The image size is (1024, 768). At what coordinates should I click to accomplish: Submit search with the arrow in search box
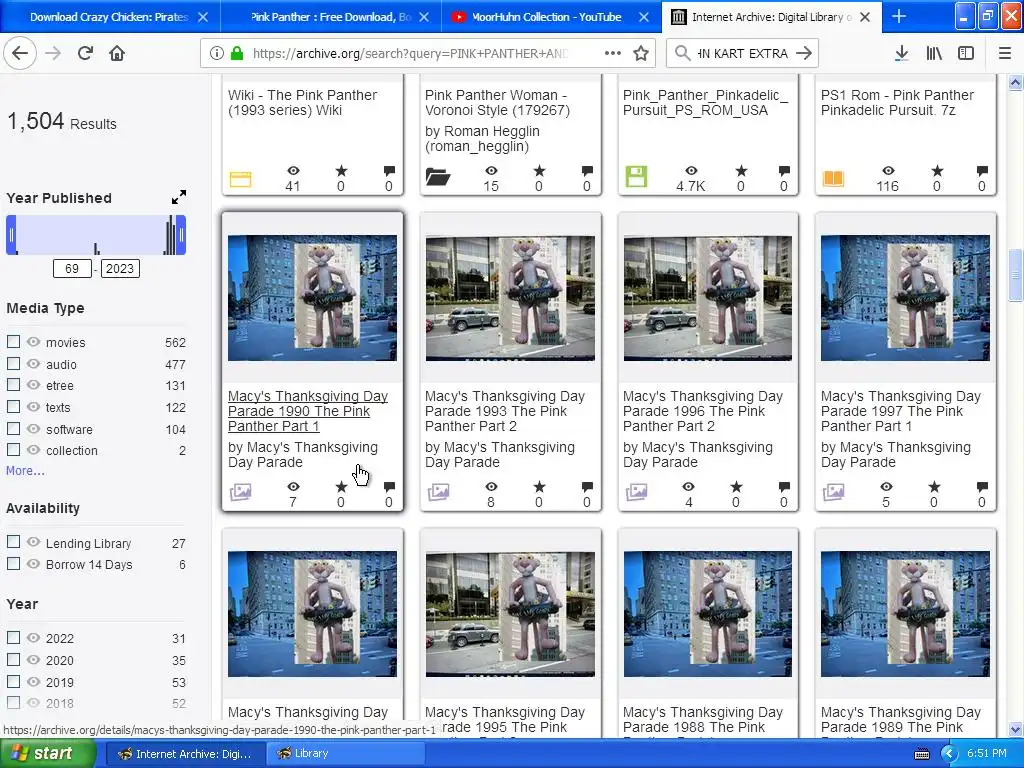click(x=804, y=53)
